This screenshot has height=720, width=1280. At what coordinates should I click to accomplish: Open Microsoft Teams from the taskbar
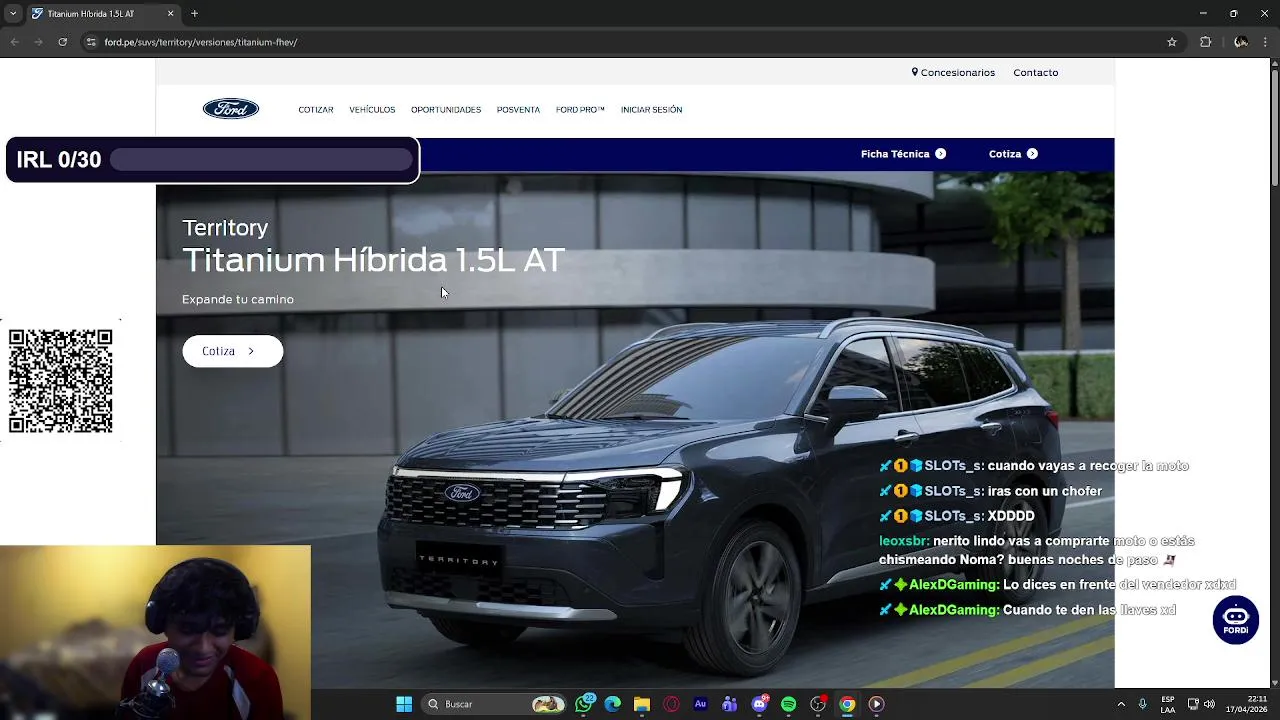[x=730, y=704]
